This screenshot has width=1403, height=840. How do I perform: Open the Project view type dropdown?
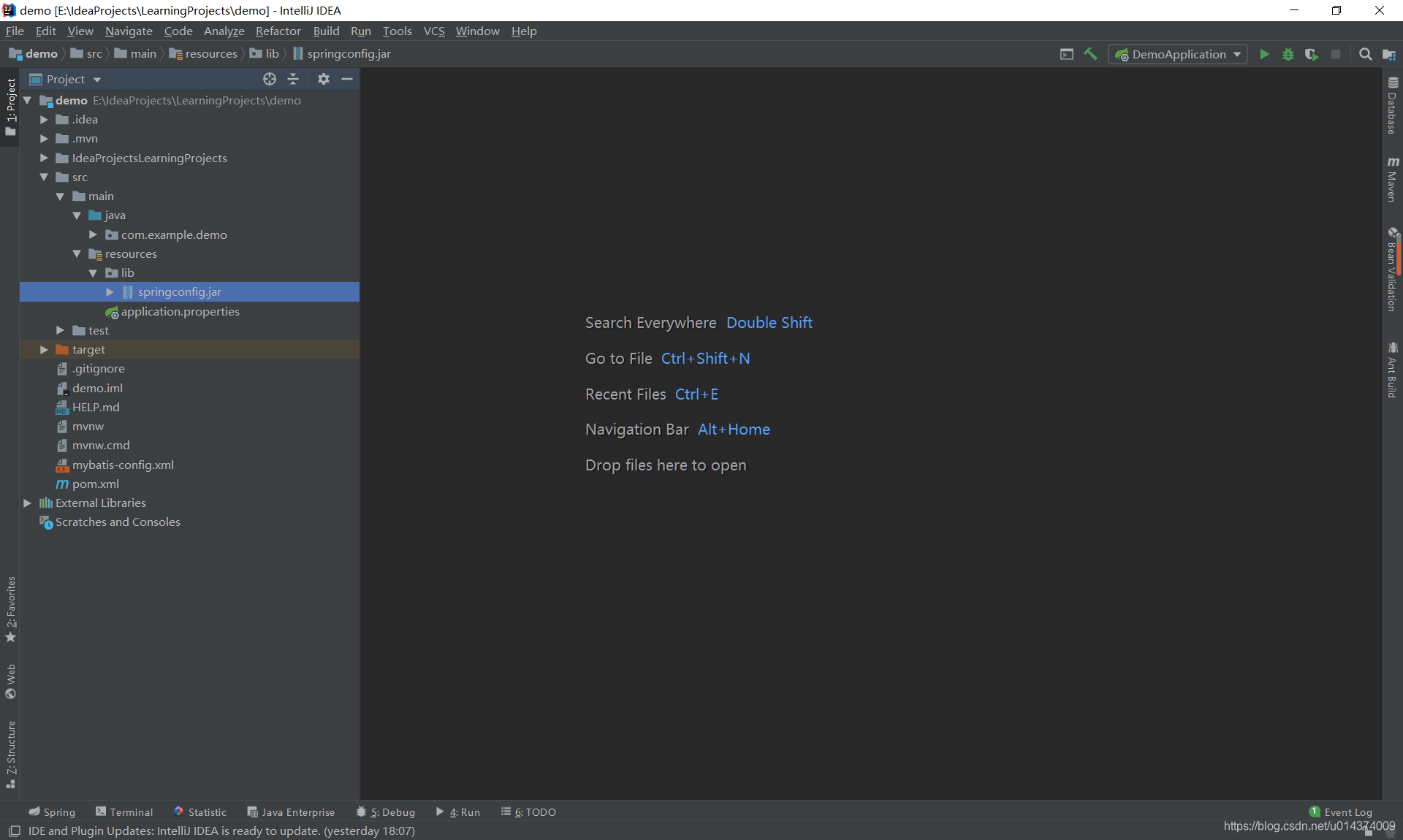pos(66,79)
